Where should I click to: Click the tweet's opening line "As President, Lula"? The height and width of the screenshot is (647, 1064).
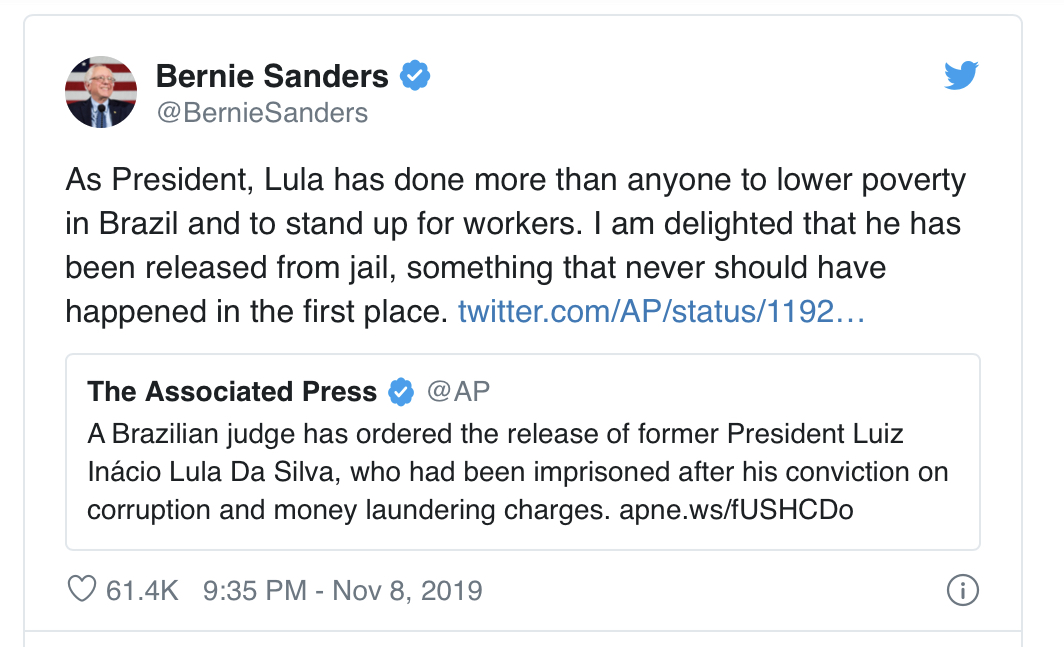(x=192, y=181)
